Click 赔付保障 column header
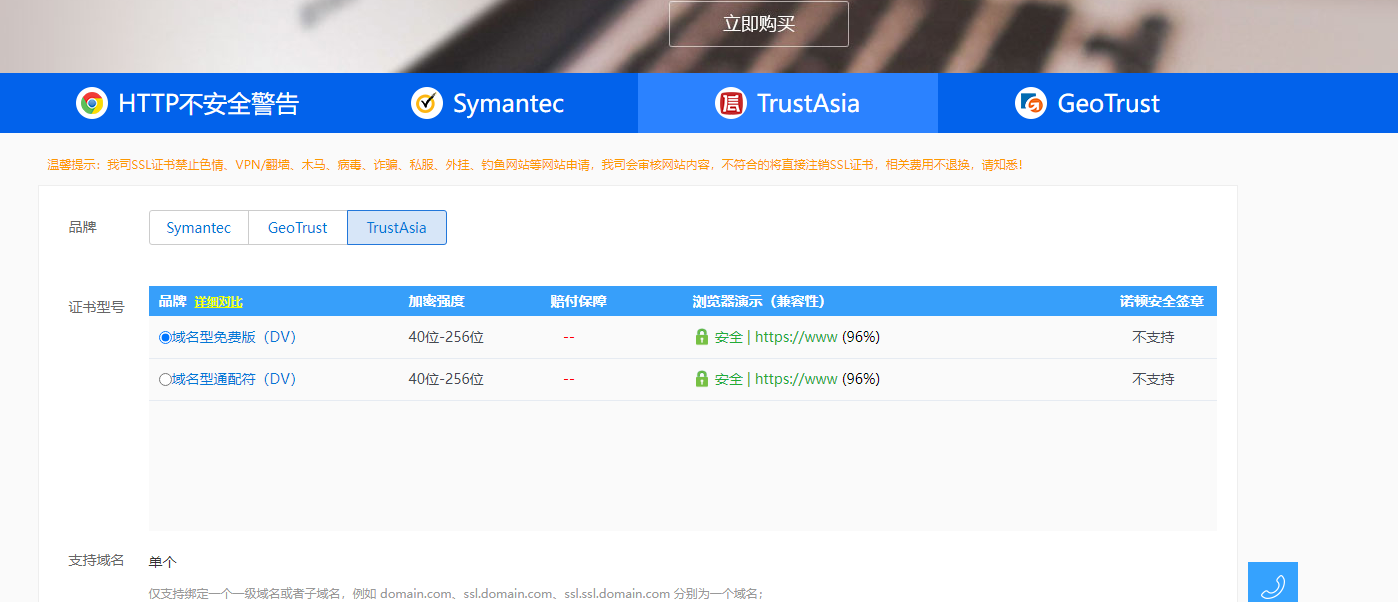Screen dimensions: 1398x602 click(x=578, y=301)
